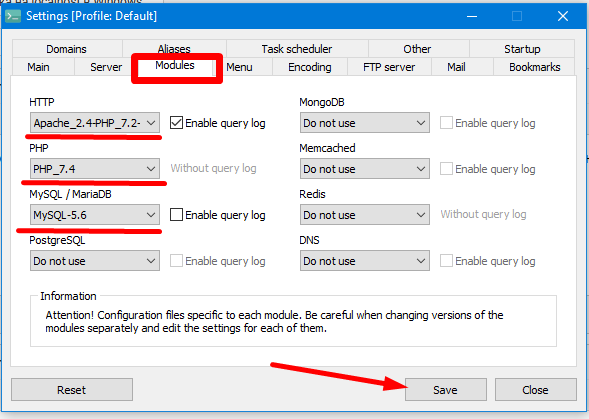Expand the DNS dropdown
The height and width of the screenshot is (419, 589).
coord(365,261)
